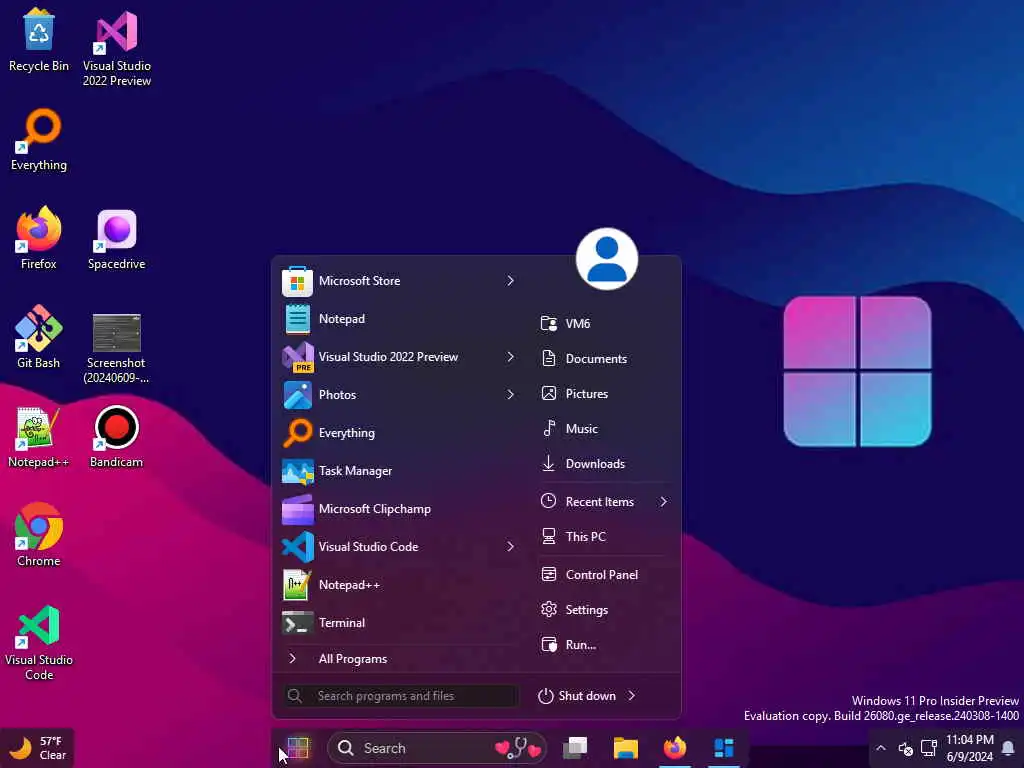This screenshot has width=1024, height=768.
Task: Select the Notepad++ desktop shortcut
Action: point(39,436)
